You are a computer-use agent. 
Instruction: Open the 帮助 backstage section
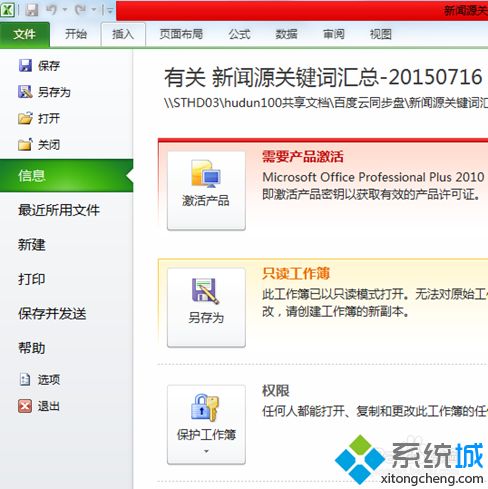tap(32, 348)
